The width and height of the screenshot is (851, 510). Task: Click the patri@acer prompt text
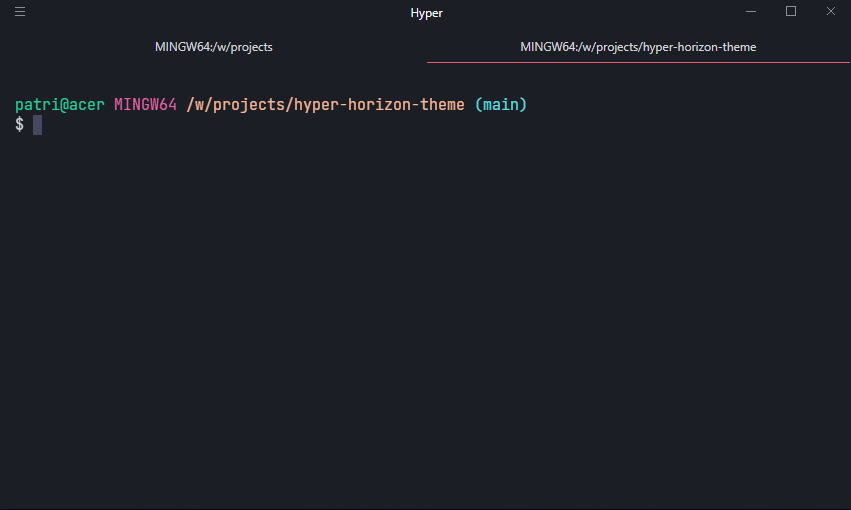60,105
